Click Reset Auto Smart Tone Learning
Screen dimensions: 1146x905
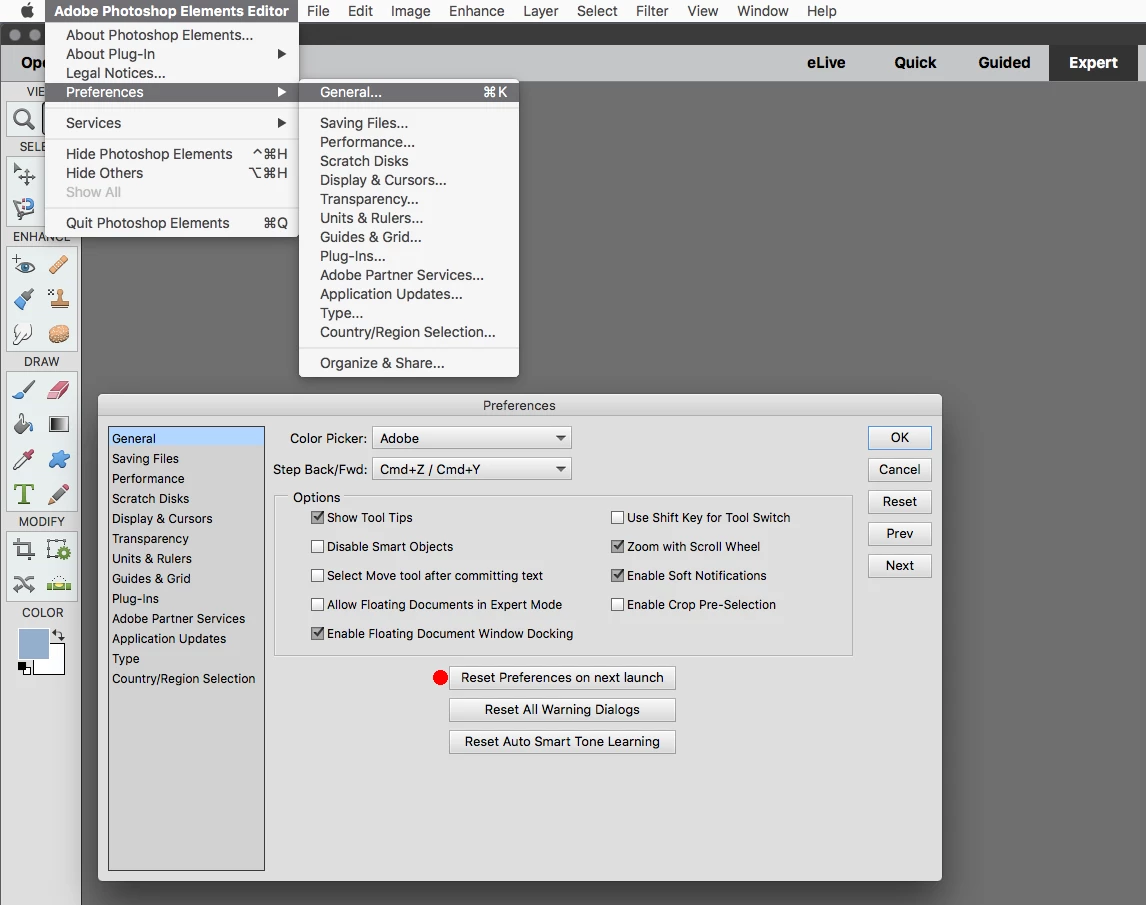point(562,742)
